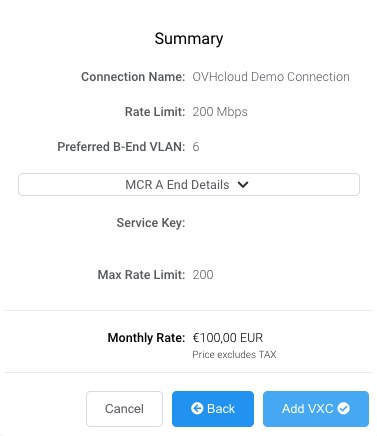Expand the MCR A End Details chevron
Image resolution: width=377 pixels, height=436 pixels.
point(243,184)
